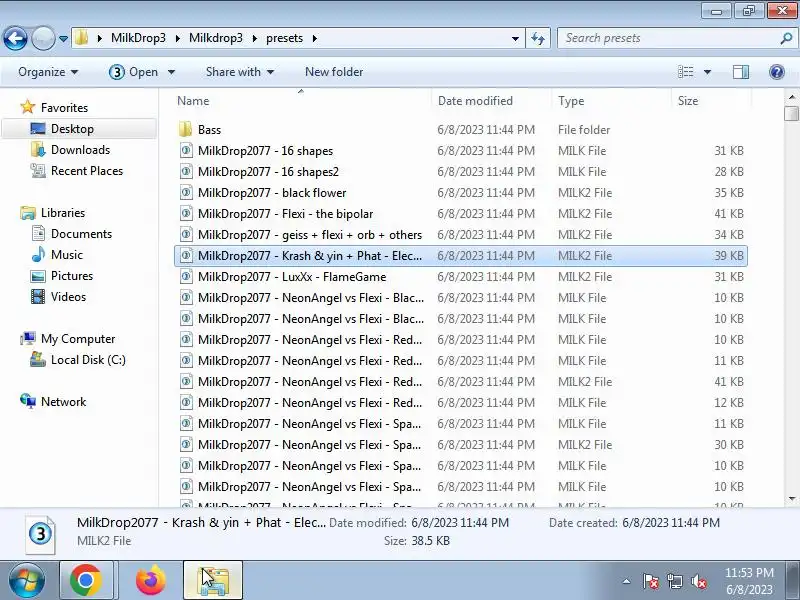Open Action Center flag icon
Viewport: 800px width, 600px height.
click(651, 581)
